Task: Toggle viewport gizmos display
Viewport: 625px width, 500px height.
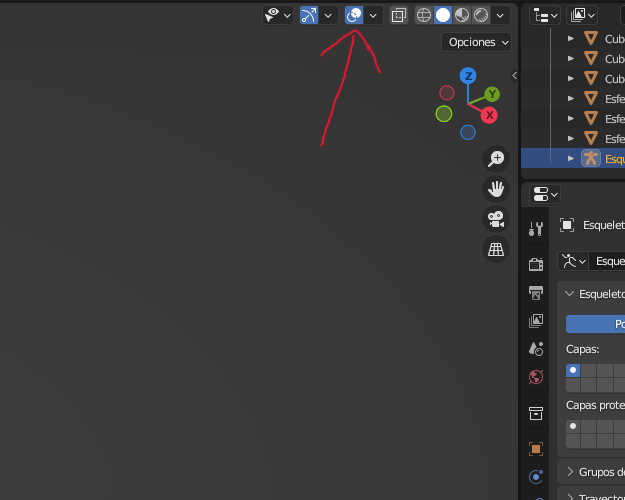Action: pyautogui.click(x=309, y=16)
